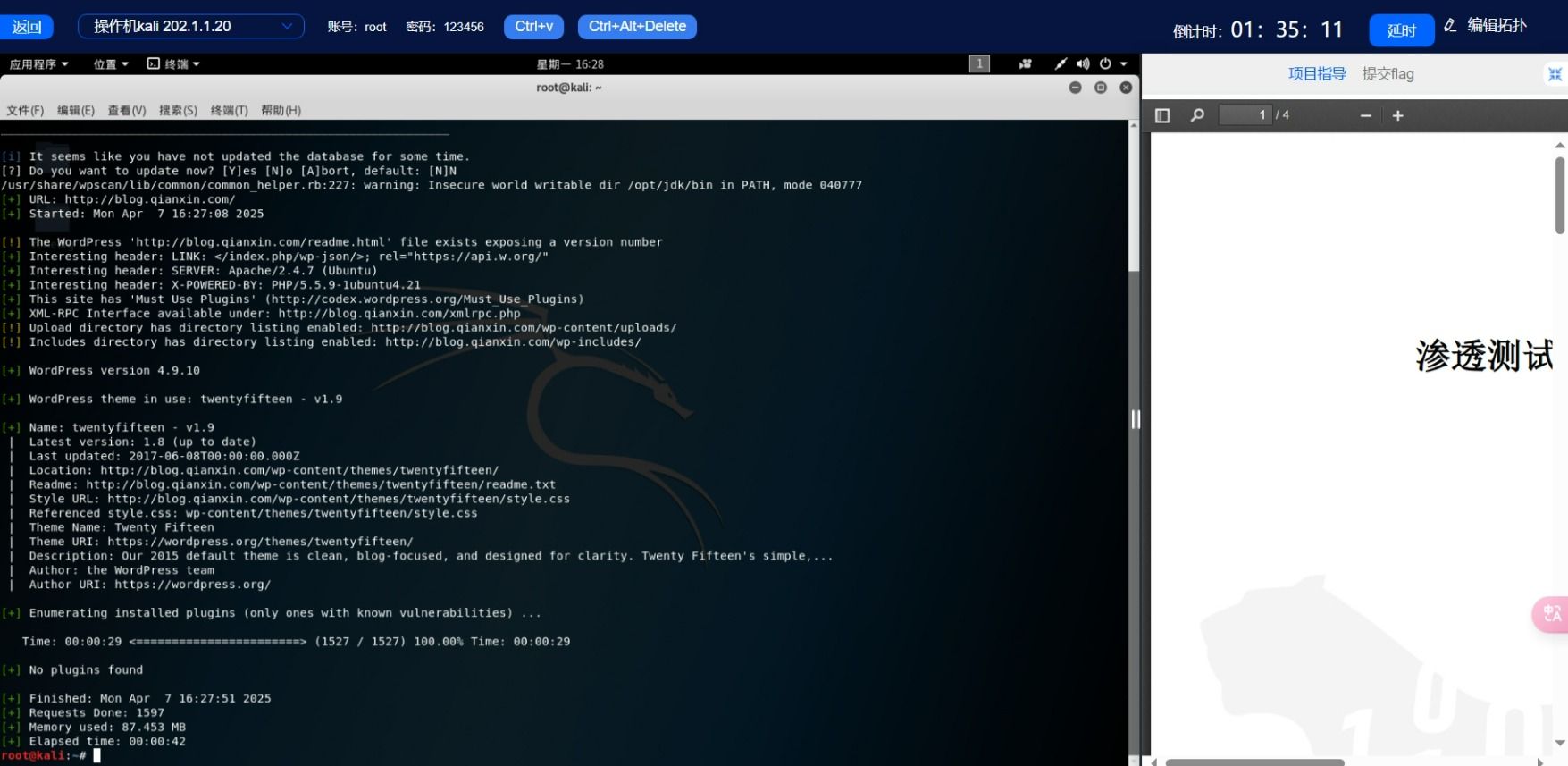Click the pen/color picker tray icon

[1061, 63]
